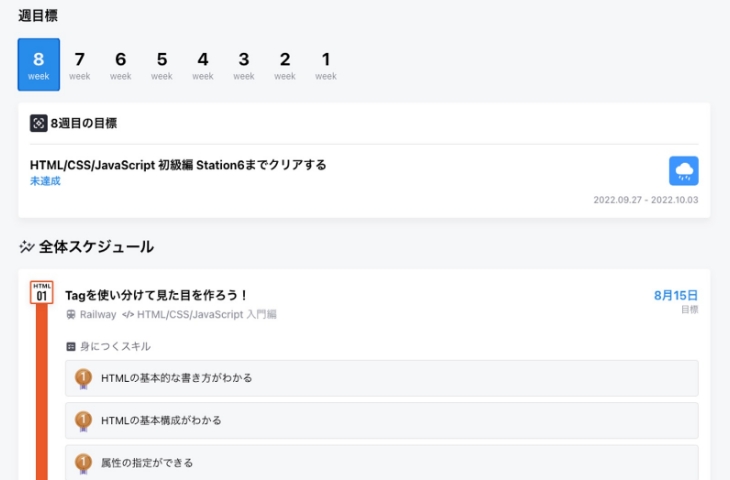Image resolution: width=730 pixels, height=480 pixels.
Task: Click the medal icon for HTMLの基本的な書き方がわかる
Action: pyautogui.click(x=83, y=379)
